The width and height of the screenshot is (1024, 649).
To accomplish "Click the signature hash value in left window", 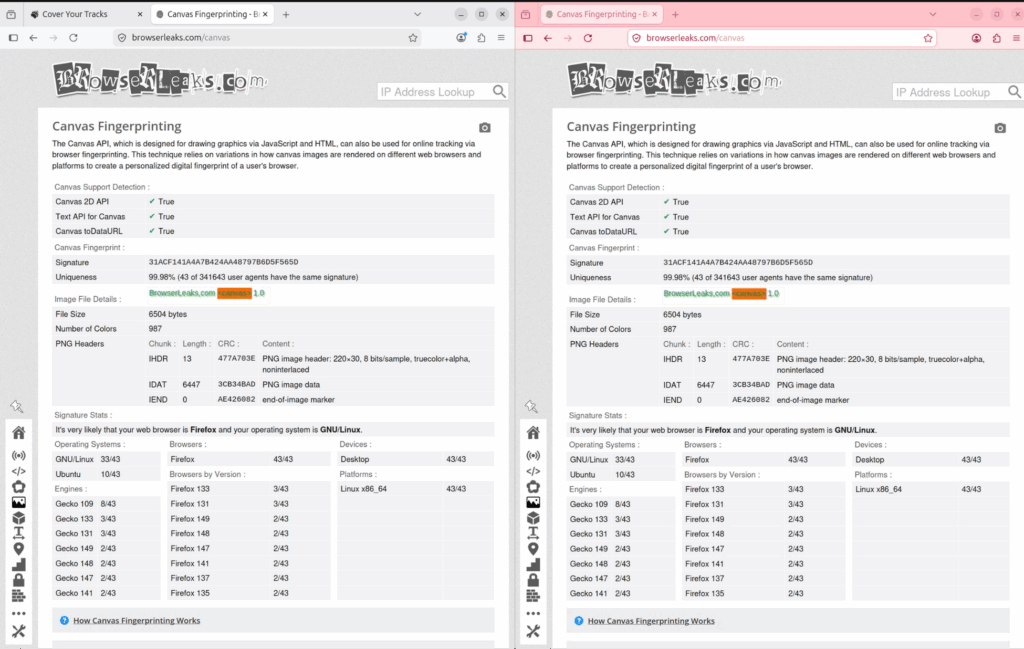I will [223, 262].
